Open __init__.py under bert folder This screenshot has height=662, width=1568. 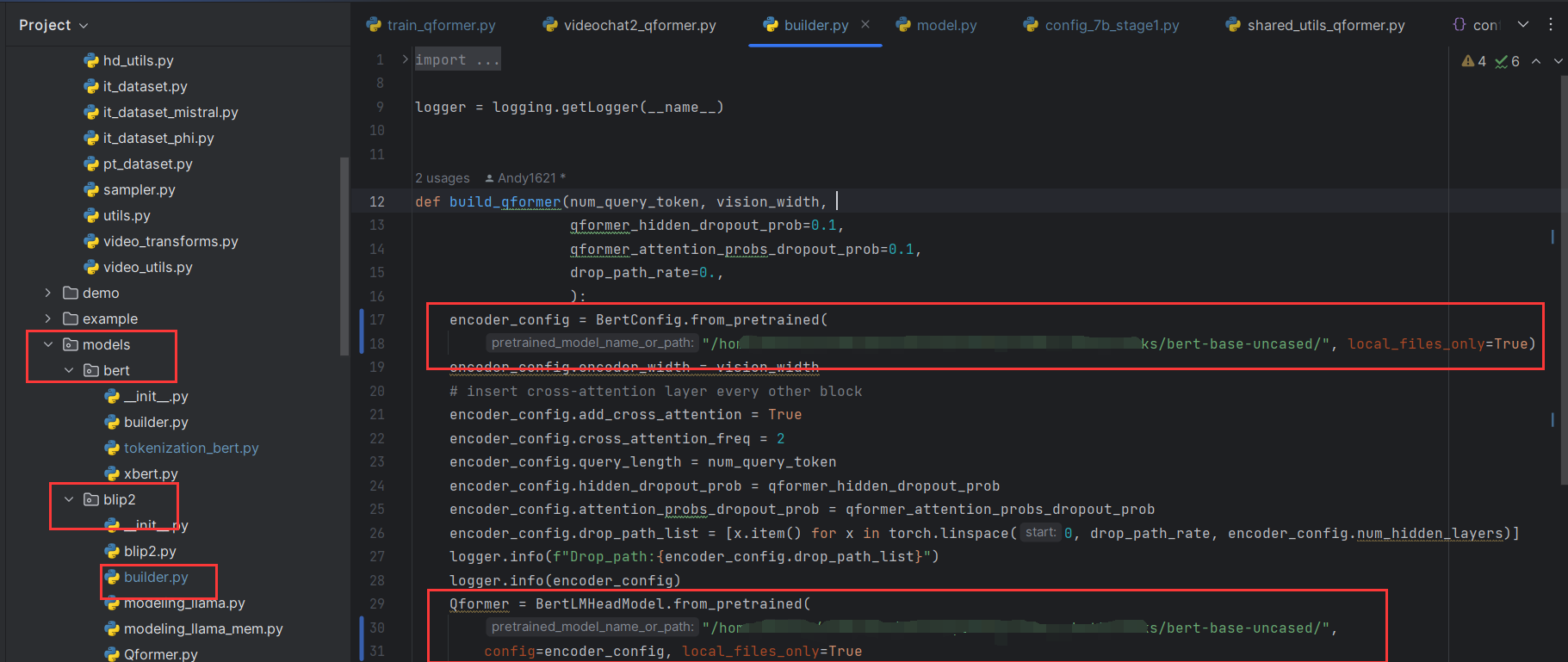click(156, 396)
